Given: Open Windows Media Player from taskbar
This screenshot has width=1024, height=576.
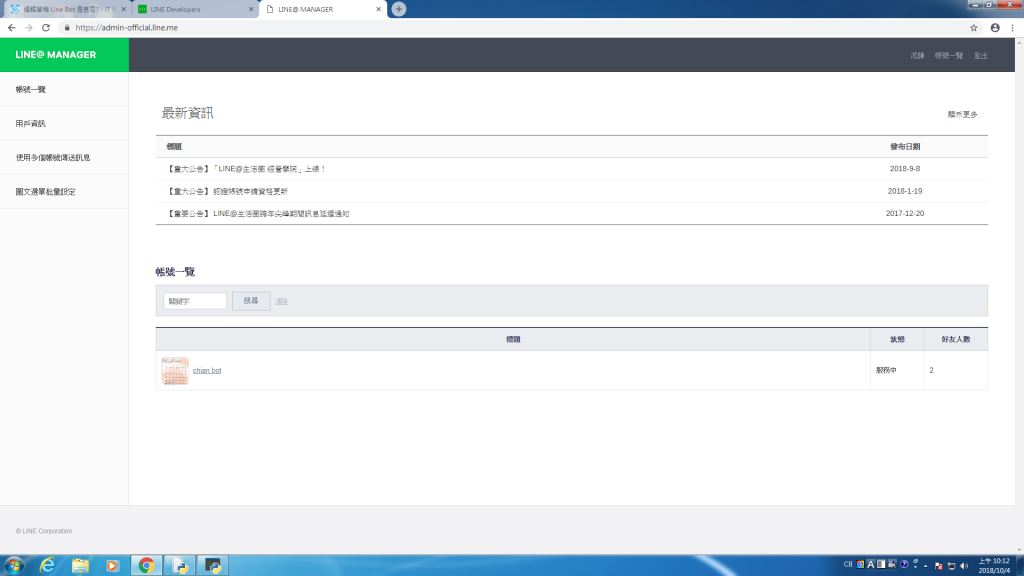Looking at the screenshot, I should (x=112, y=566).
